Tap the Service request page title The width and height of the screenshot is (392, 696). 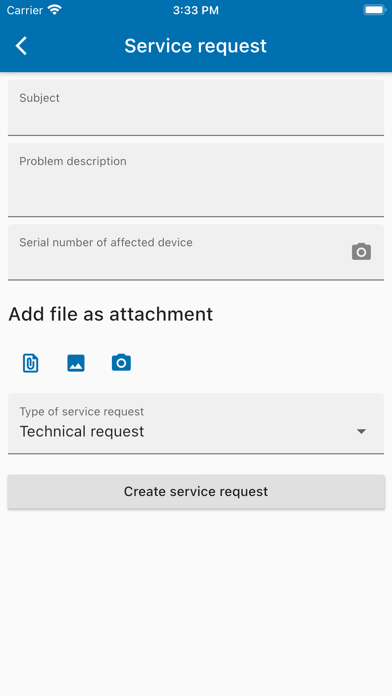click(x=195, y=46)
